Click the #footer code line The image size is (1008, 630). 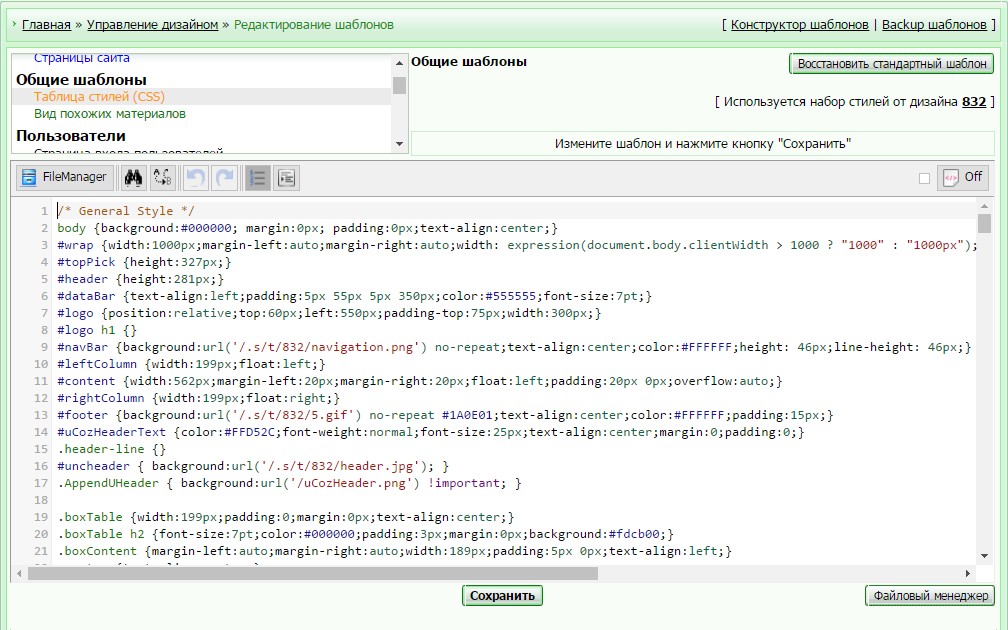(x=445, y=415)
